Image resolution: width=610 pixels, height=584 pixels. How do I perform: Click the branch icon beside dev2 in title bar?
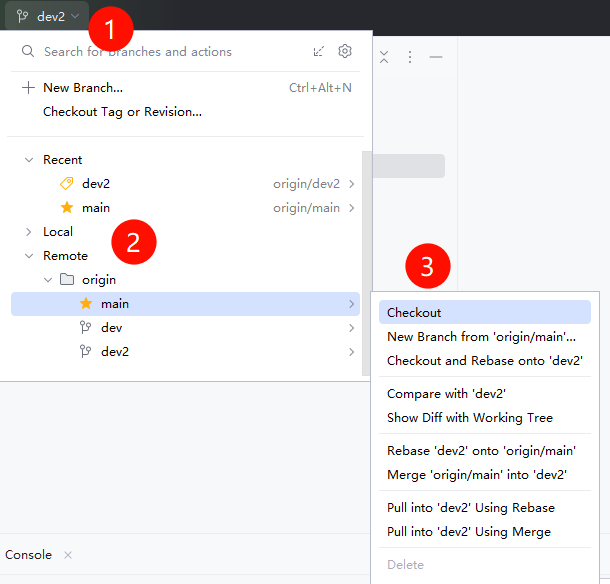click(22, 16)
